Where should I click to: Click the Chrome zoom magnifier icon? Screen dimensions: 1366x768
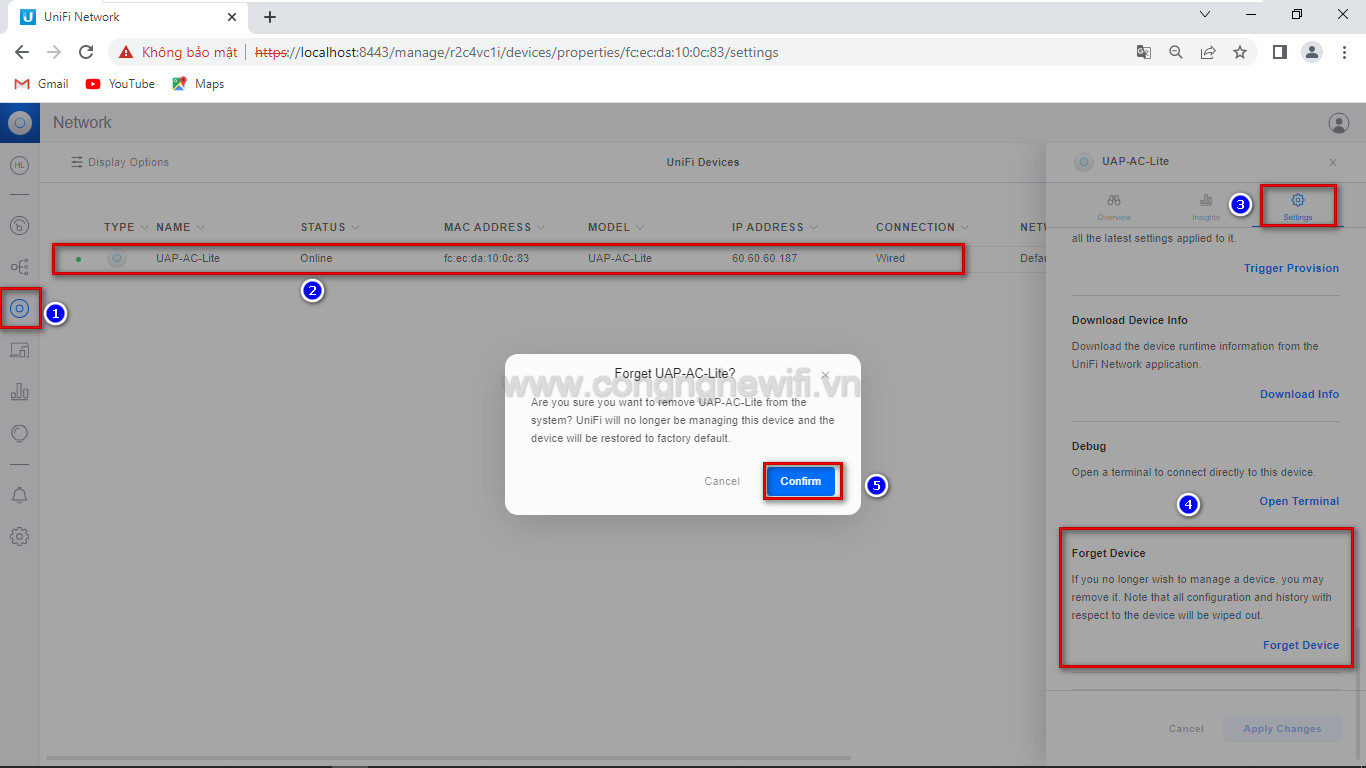point(1176,52)
